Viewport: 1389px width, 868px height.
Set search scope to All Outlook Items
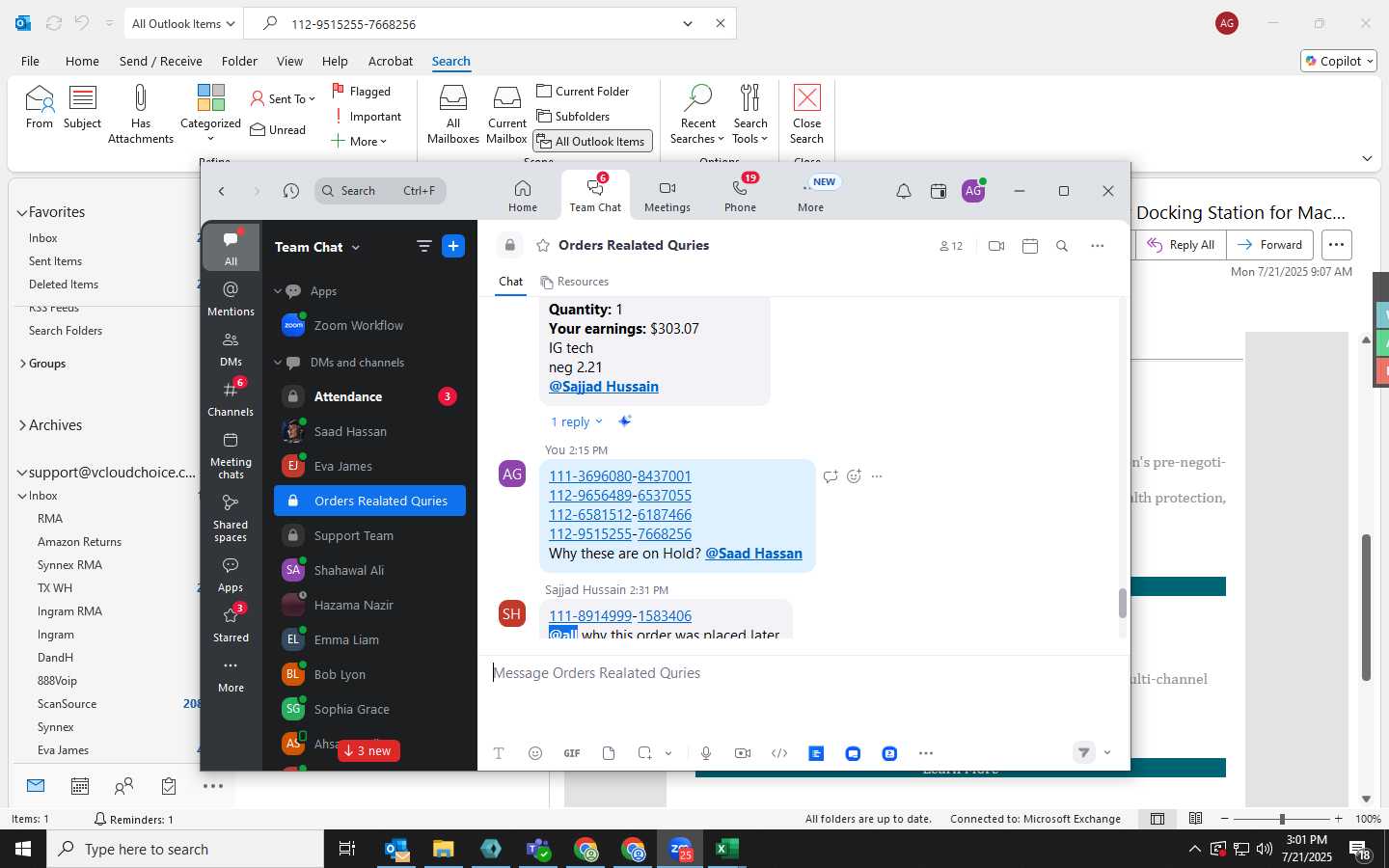[591, 142]
